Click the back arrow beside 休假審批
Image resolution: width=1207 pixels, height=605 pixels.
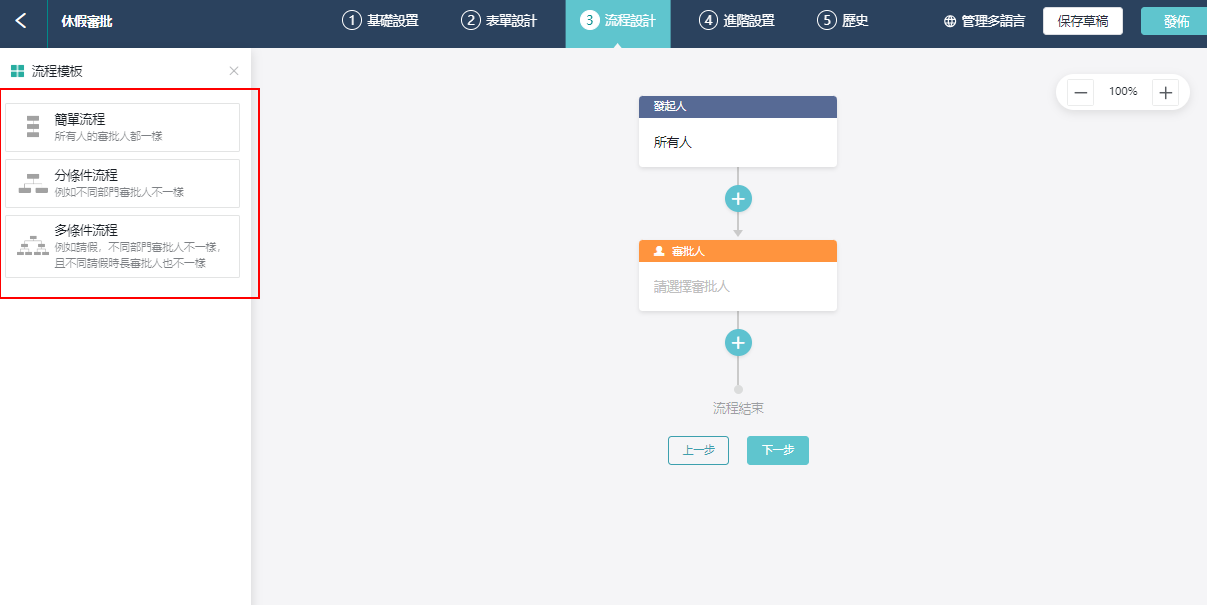click(x=21, y=21)
